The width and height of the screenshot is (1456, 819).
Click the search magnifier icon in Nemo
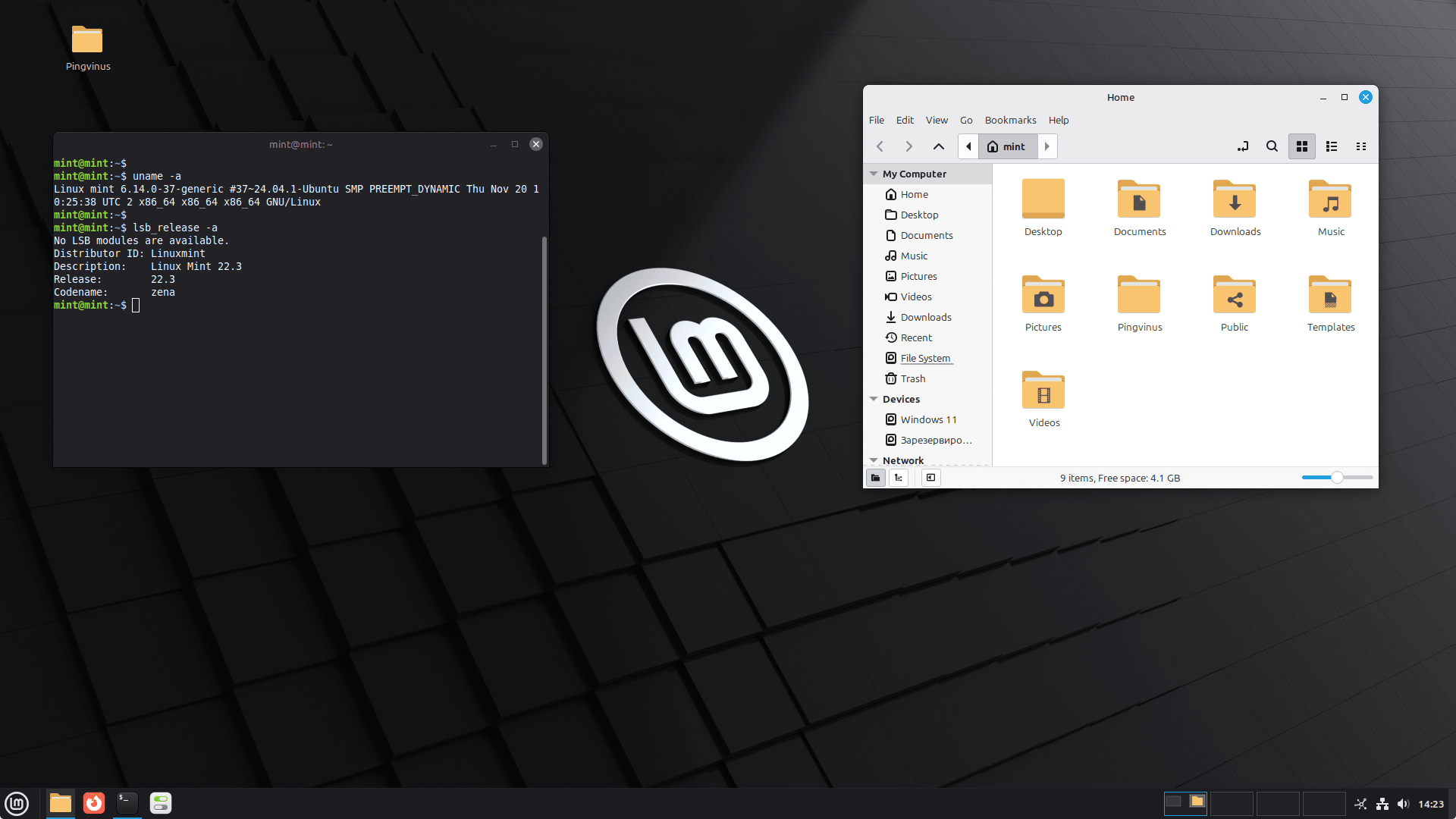pos(1272,146)
